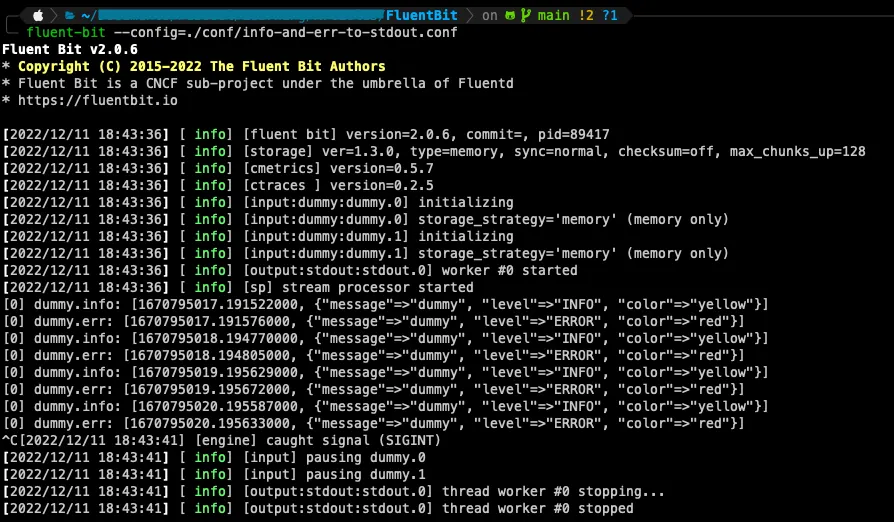894x522 pixels.
Task: Click dummy.err record timestamp 1670795018.194805000
Action: [x=210, y=356]
